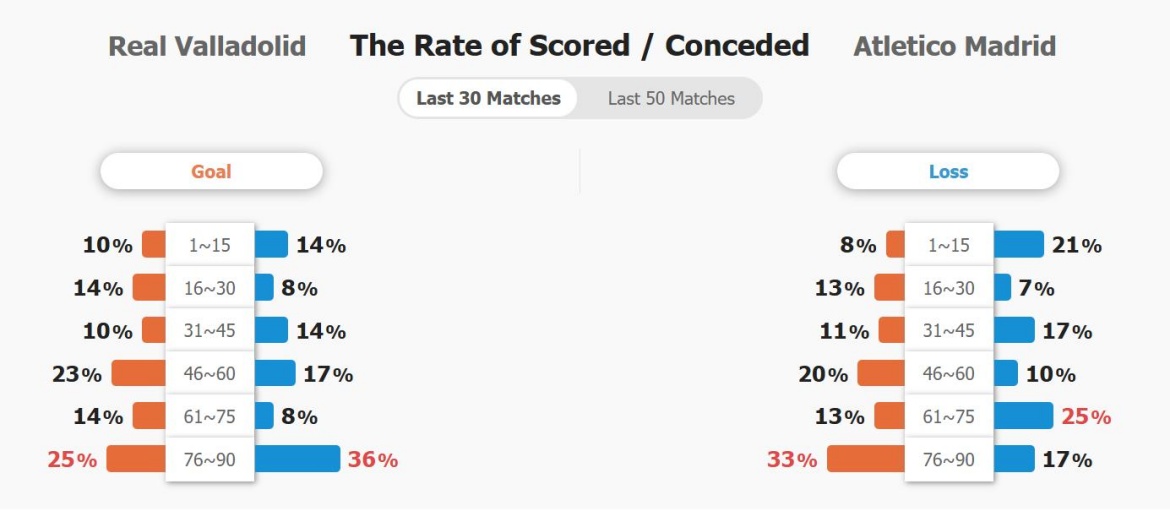Click orange 20% bar in Loss chart
Screen dimensions: 1170x511
pos(881,373)
